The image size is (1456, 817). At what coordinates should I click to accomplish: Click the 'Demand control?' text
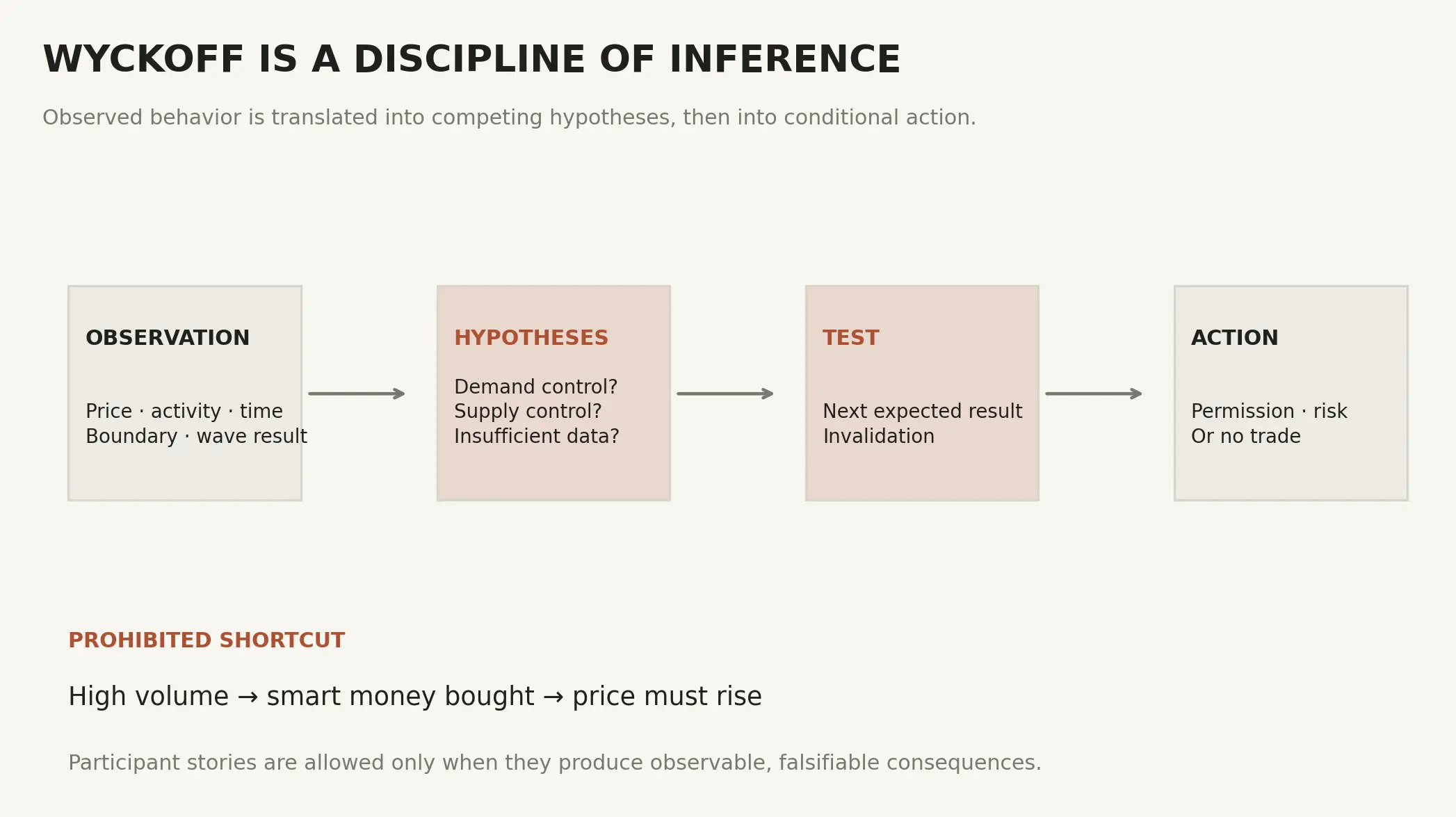[536, 387]
